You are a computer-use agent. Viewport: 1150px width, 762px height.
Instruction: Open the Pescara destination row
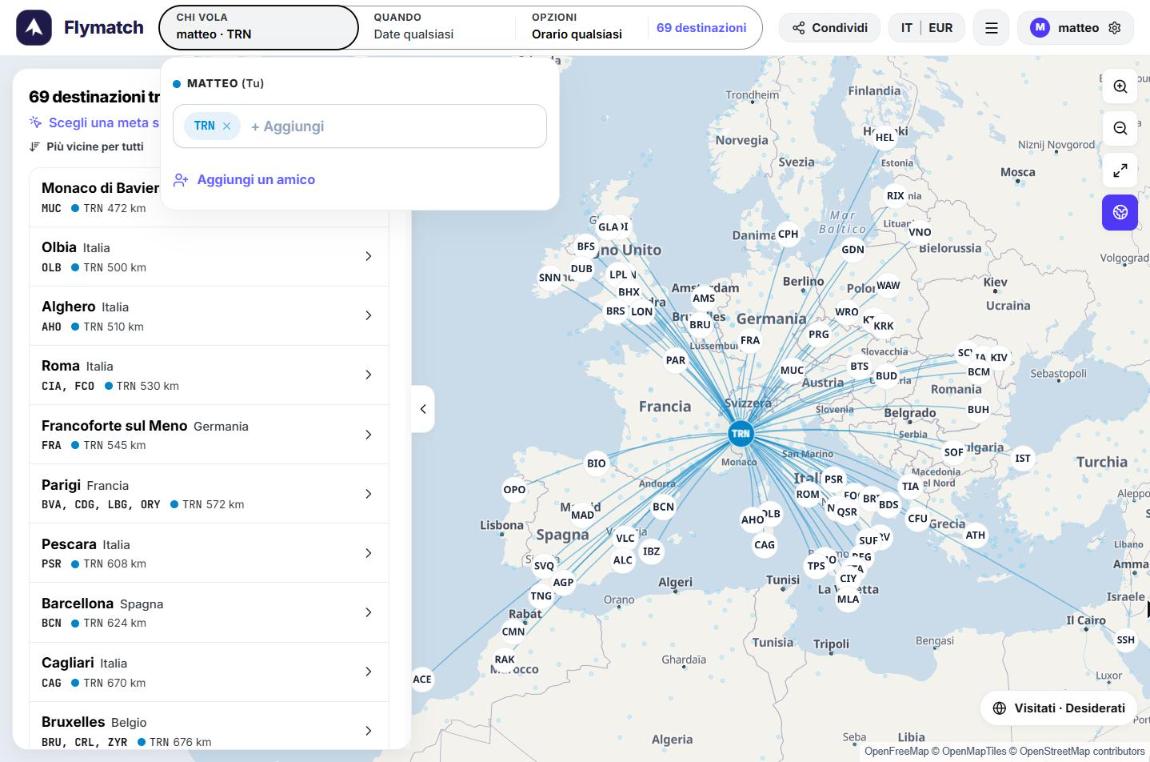[x=209, y=553]
